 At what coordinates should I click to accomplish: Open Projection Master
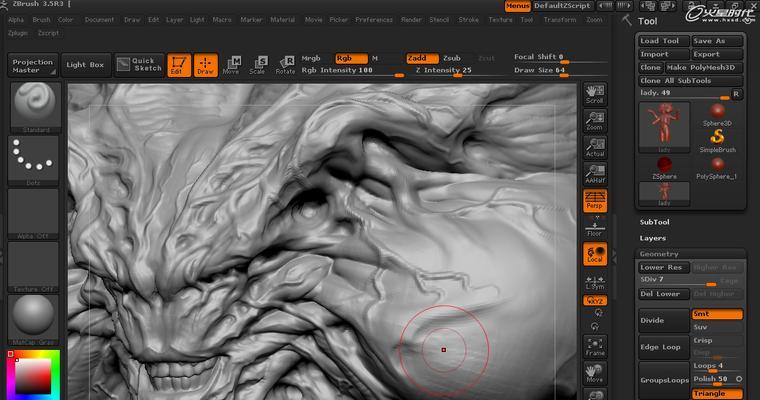click(x=33, y=65)
